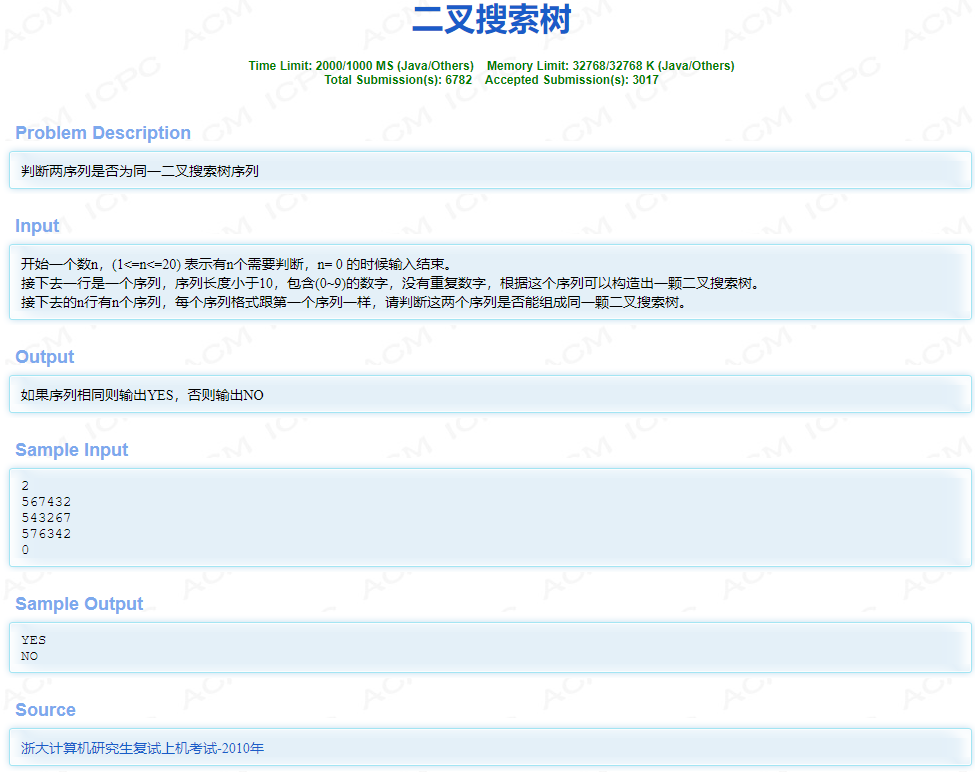Click the Input section heading
The height and width of the screenshot is (772, 975).
point(37,226)
